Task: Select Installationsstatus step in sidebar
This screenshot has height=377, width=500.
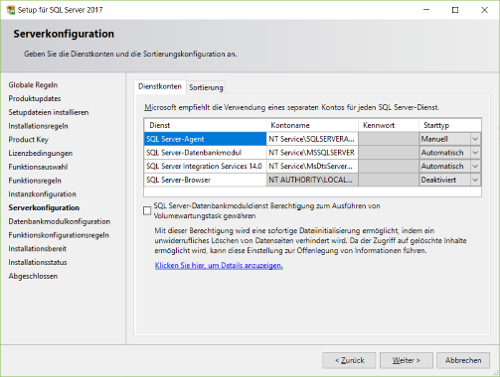Action: [38, 262]
